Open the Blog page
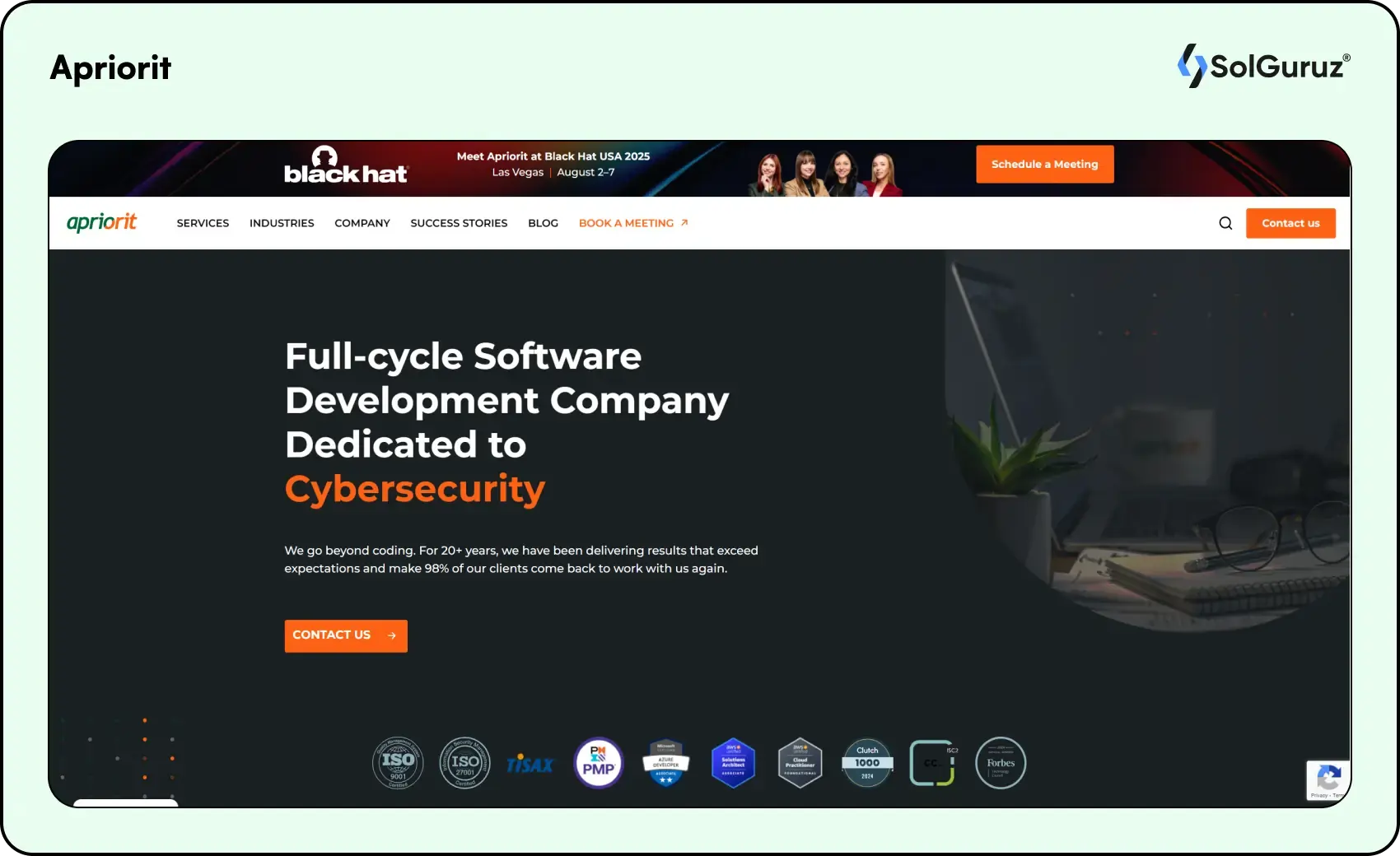 point(543,223)
